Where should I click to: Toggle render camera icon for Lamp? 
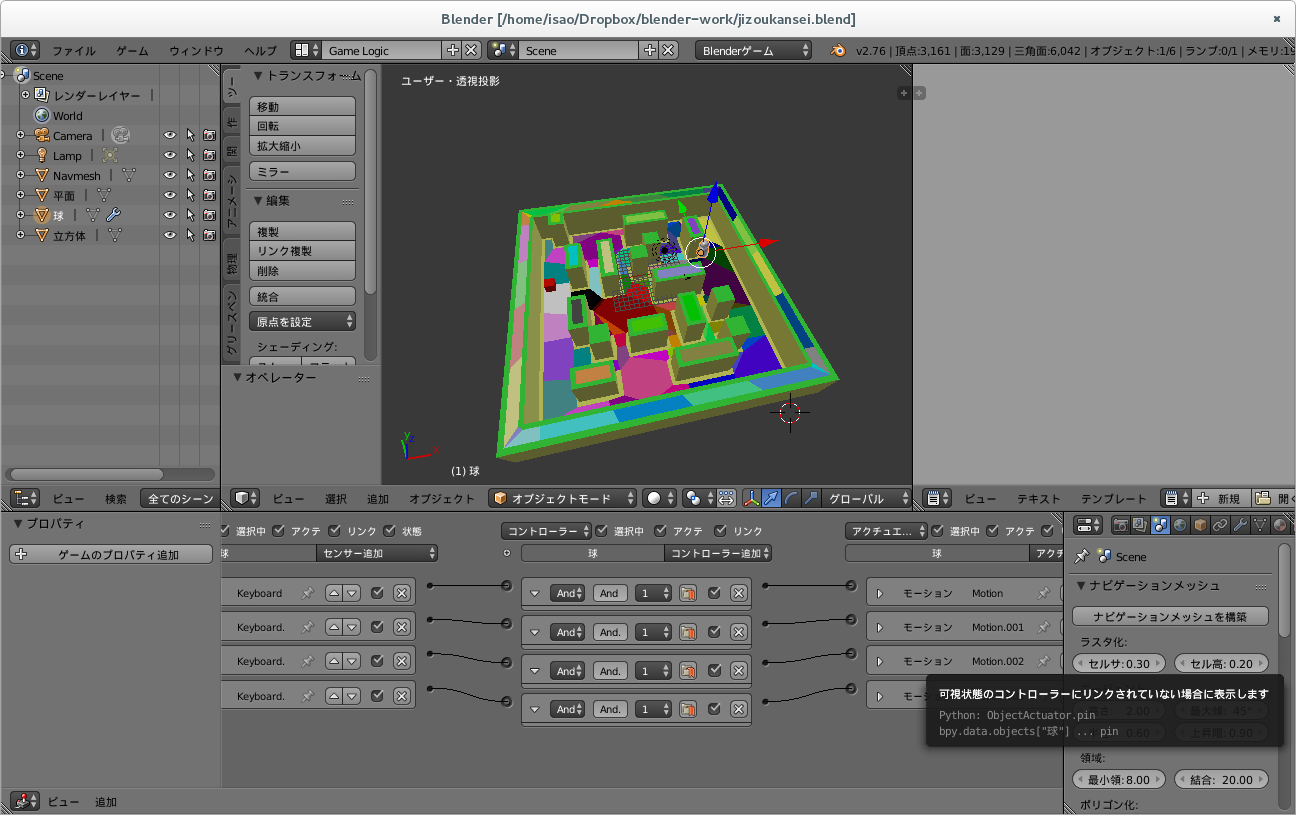click(209, 156)
